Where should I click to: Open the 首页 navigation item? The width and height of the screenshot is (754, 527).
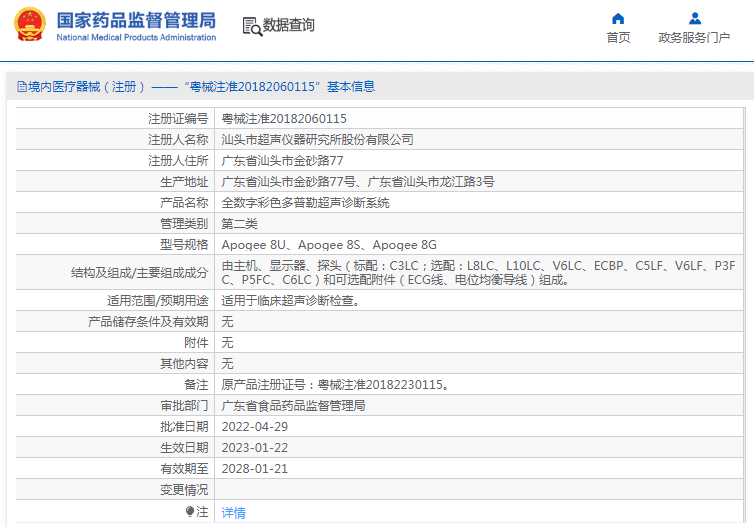(618, 38)
